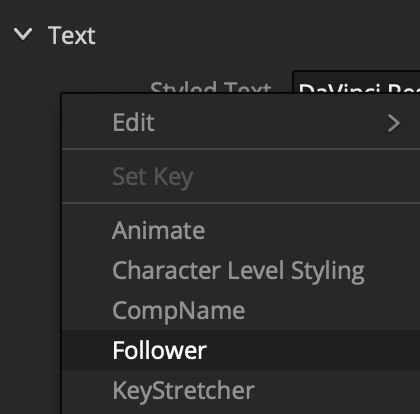Click the Text section header label

72,35
